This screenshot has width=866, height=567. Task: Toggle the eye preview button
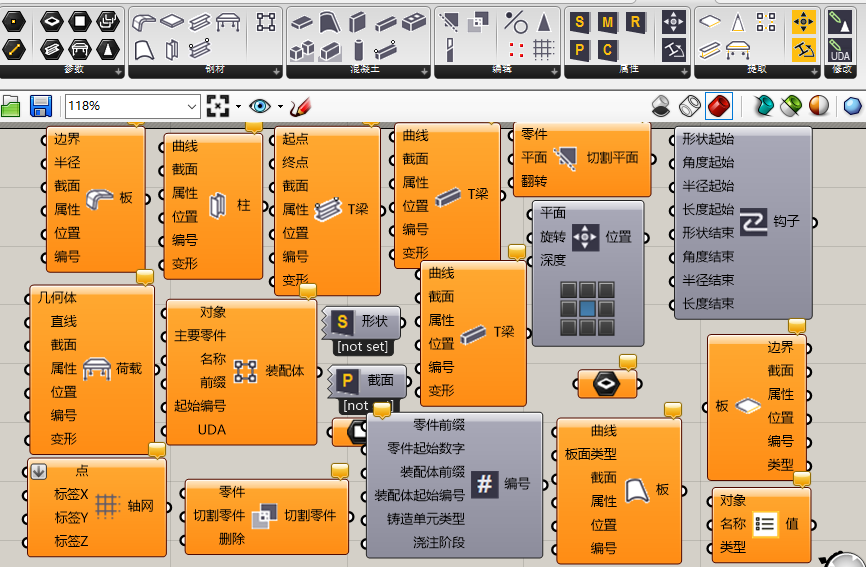point(260,105)
